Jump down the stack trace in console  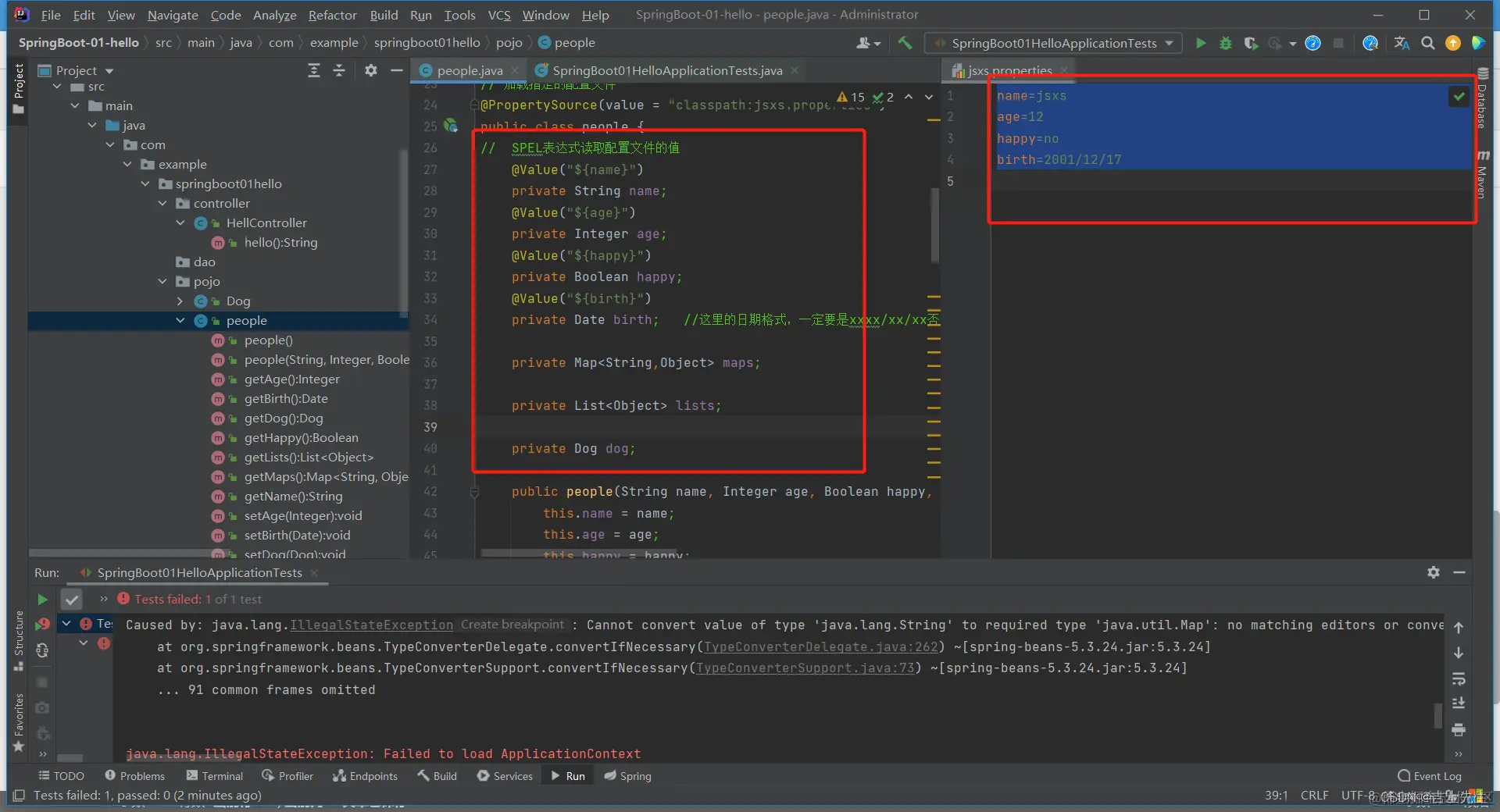point(1458,653)
